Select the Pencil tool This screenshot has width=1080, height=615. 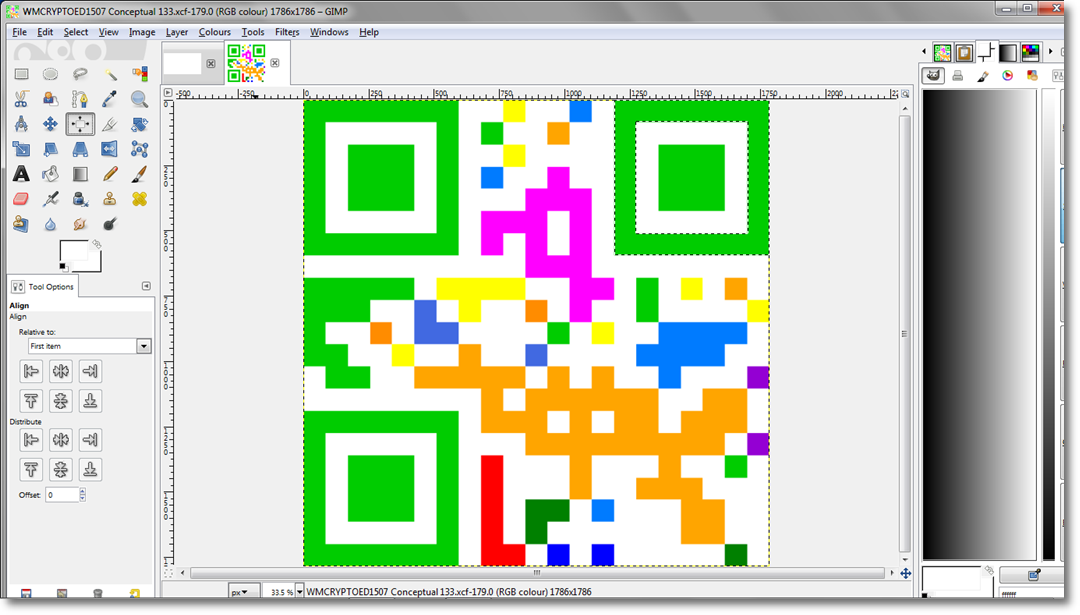110,174
